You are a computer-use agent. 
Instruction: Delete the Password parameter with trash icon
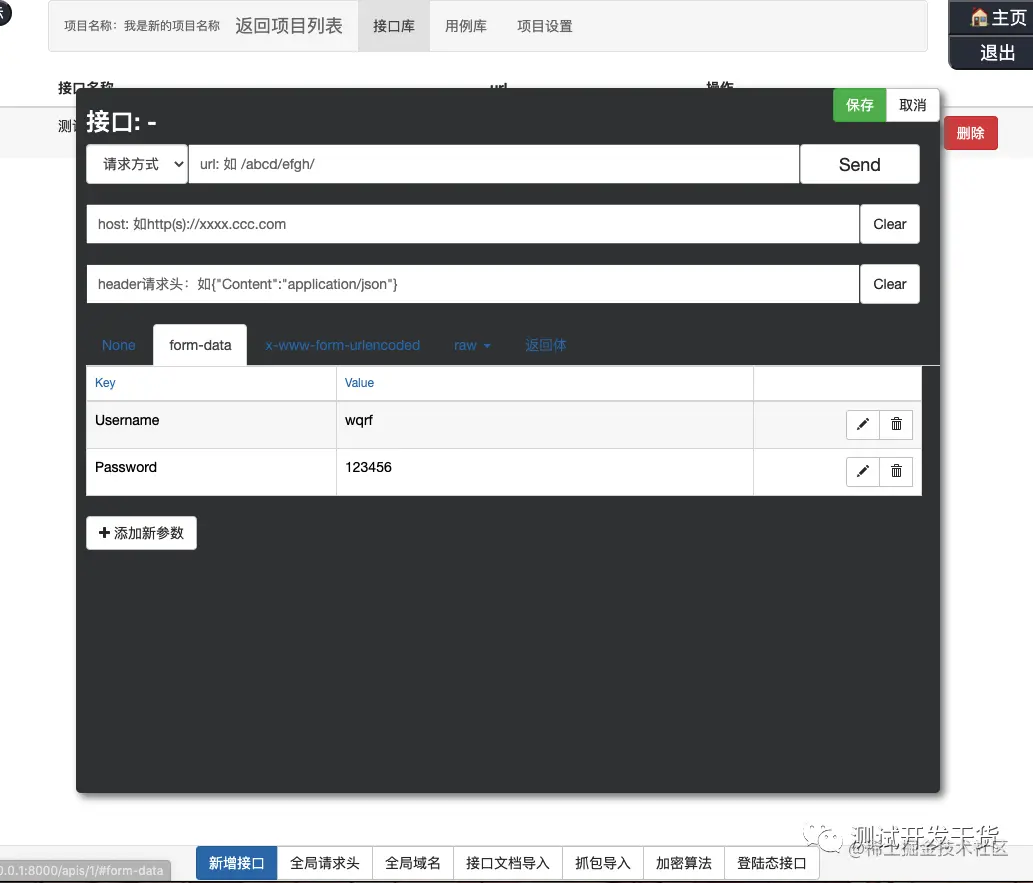896,471
